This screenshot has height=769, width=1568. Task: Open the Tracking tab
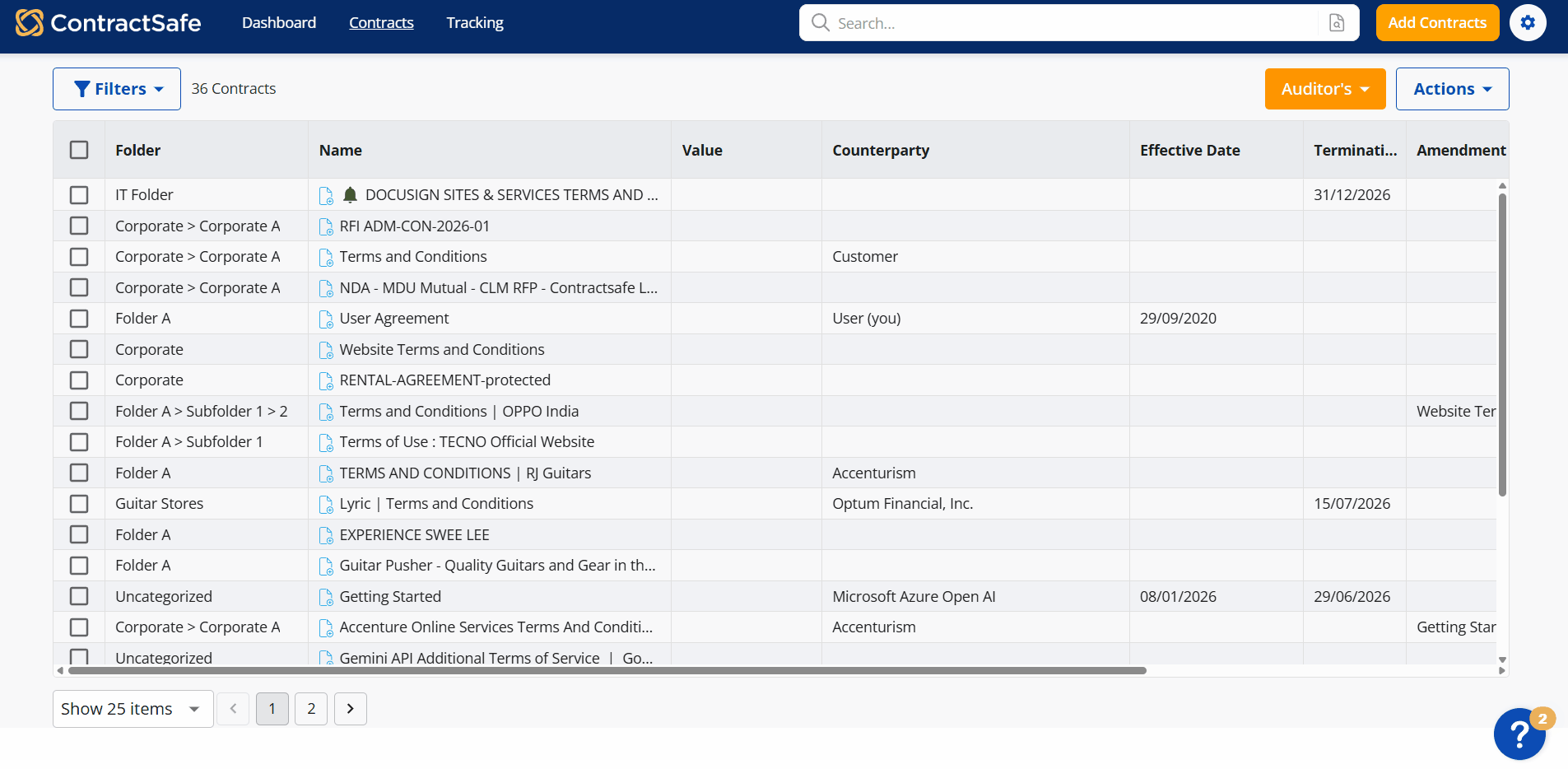click(x=475, y=23)
